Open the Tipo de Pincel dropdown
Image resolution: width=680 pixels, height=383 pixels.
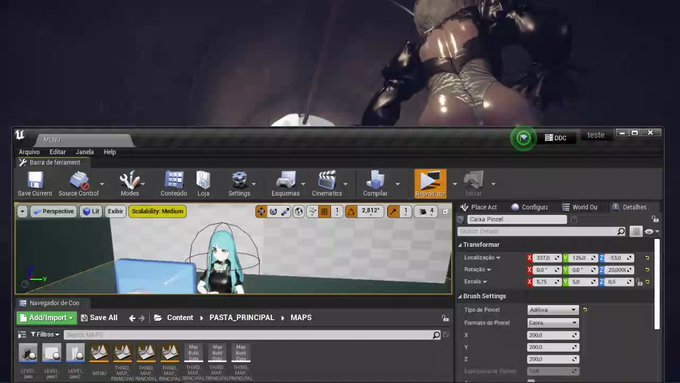coord(553,310)
